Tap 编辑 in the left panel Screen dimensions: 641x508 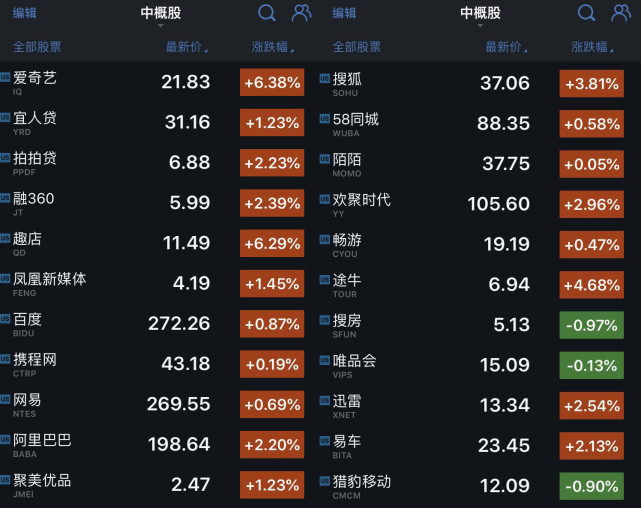(x=25, y=13)
